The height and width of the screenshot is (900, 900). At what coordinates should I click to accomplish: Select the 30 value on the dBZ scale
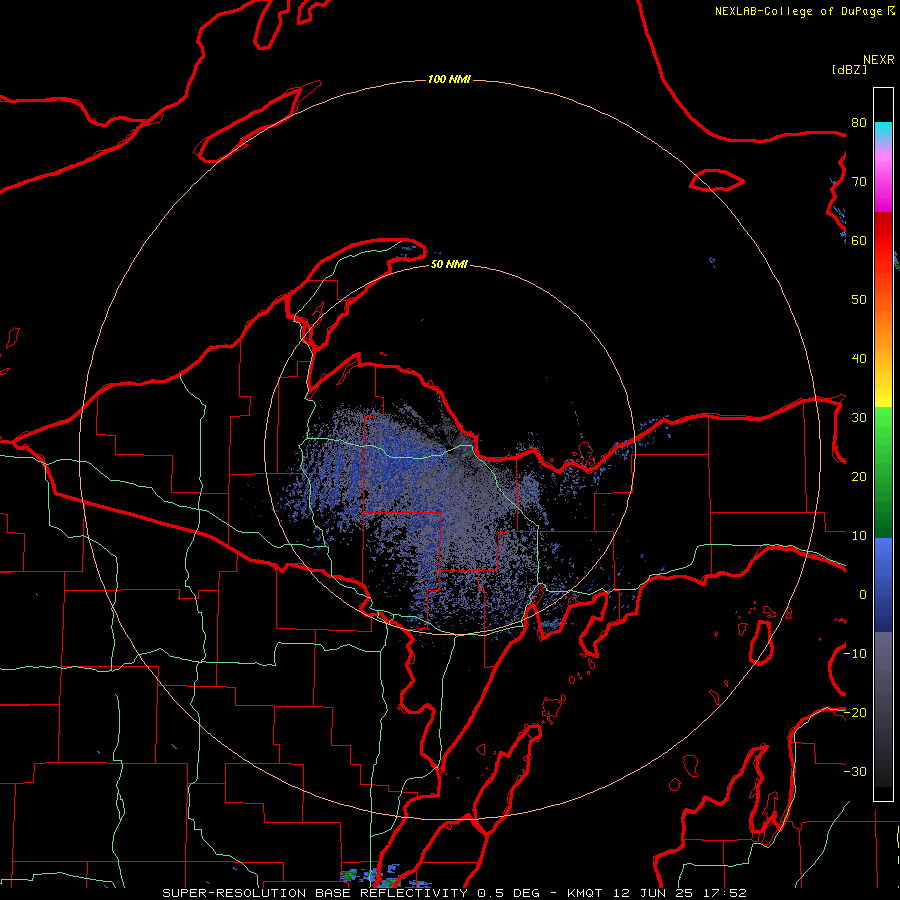(x=859, y=418)
